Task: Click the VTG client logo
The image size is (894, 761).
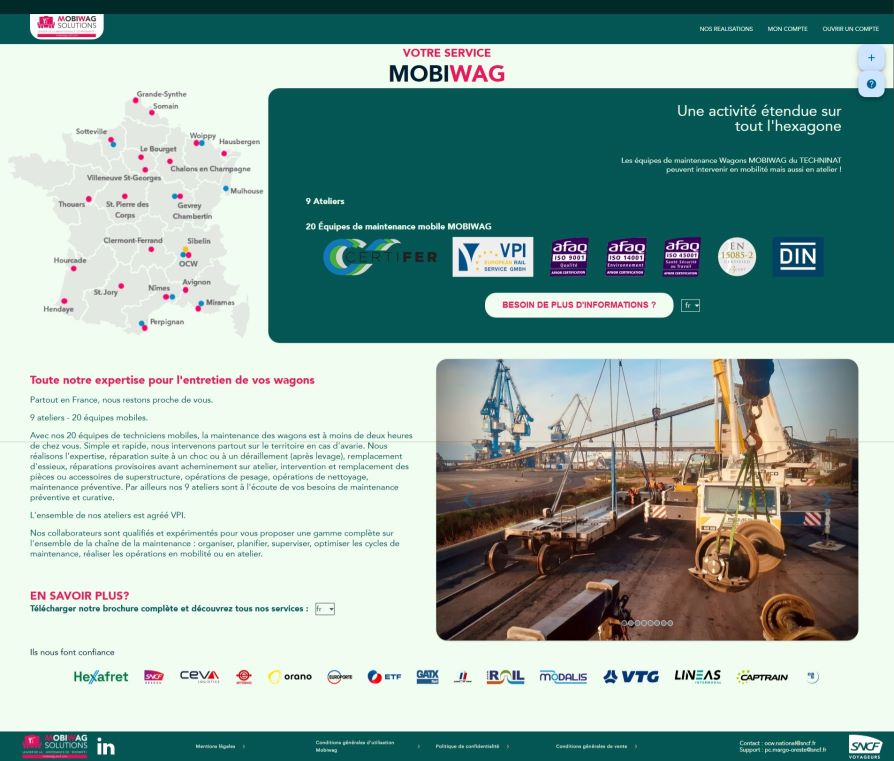Action: click(x=630, y=677)
